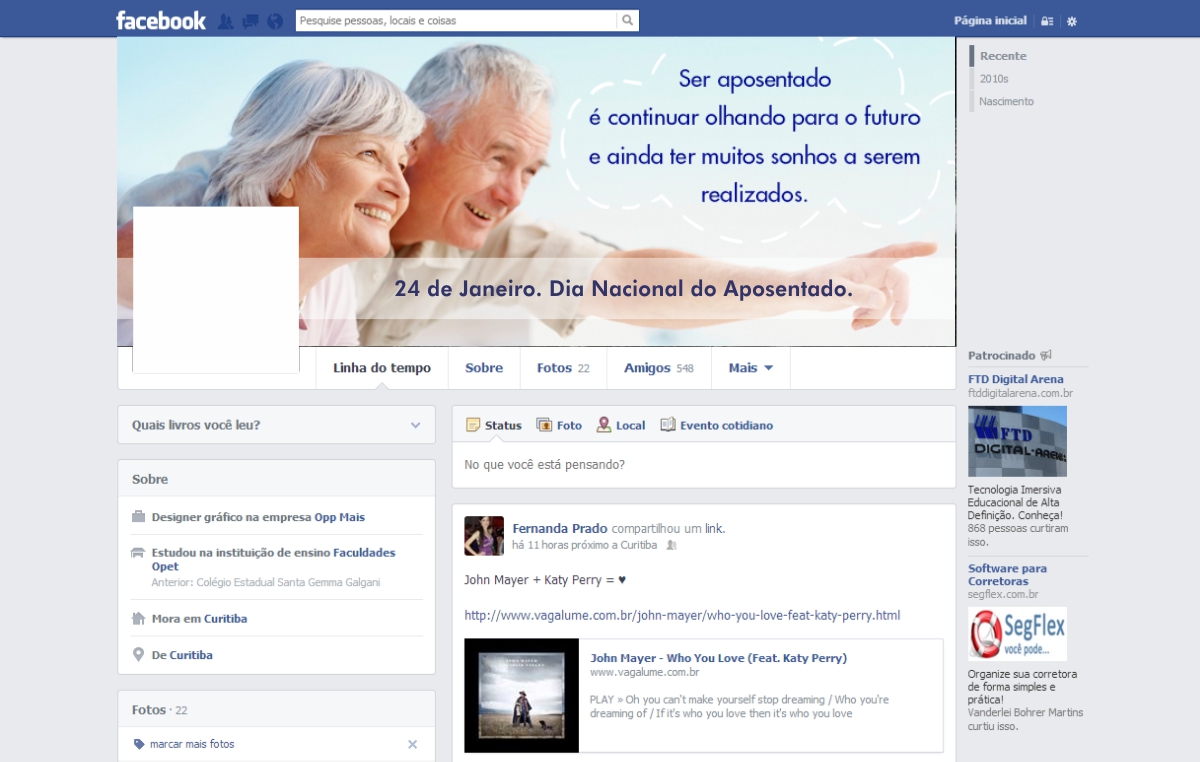Click the house icon next to Mora em Curitiba
The width and height of the screenshot is (1200, 762).
pyautogui.click(x=139, y=618)
